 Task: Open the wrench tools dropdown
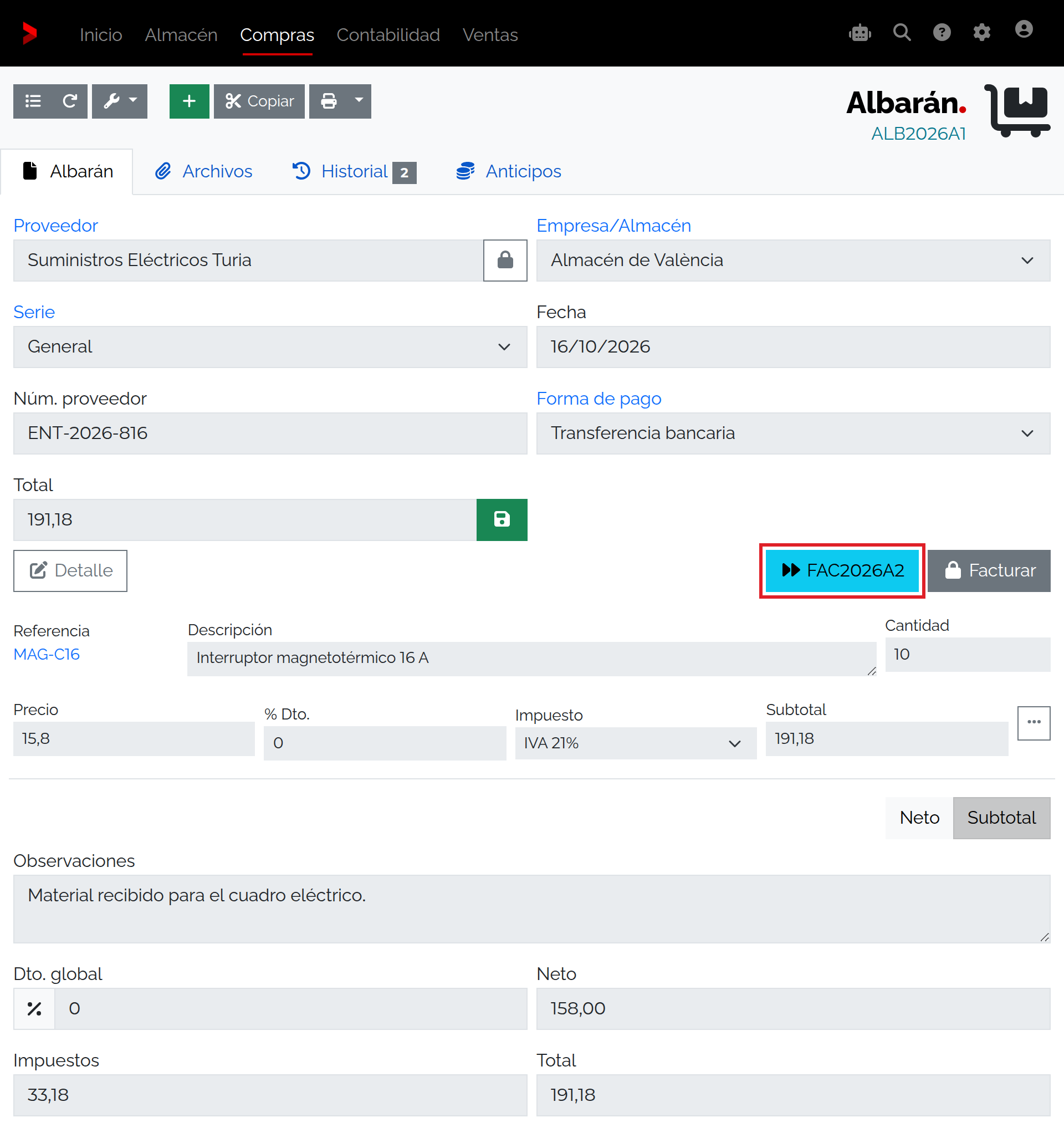pos(120,101)
